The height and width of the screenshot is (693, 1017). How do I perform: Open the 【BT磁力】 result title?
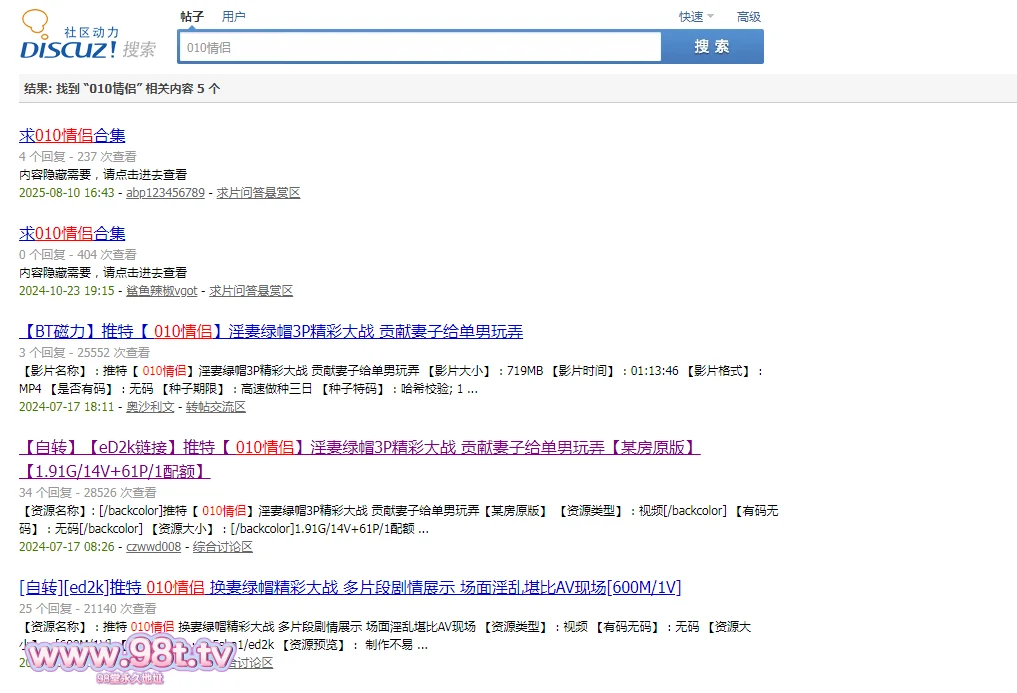(270, 332)
